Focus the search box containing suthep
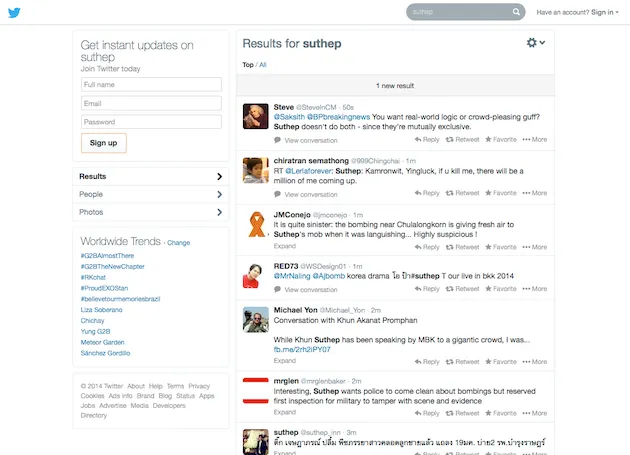 coord(465,12)
